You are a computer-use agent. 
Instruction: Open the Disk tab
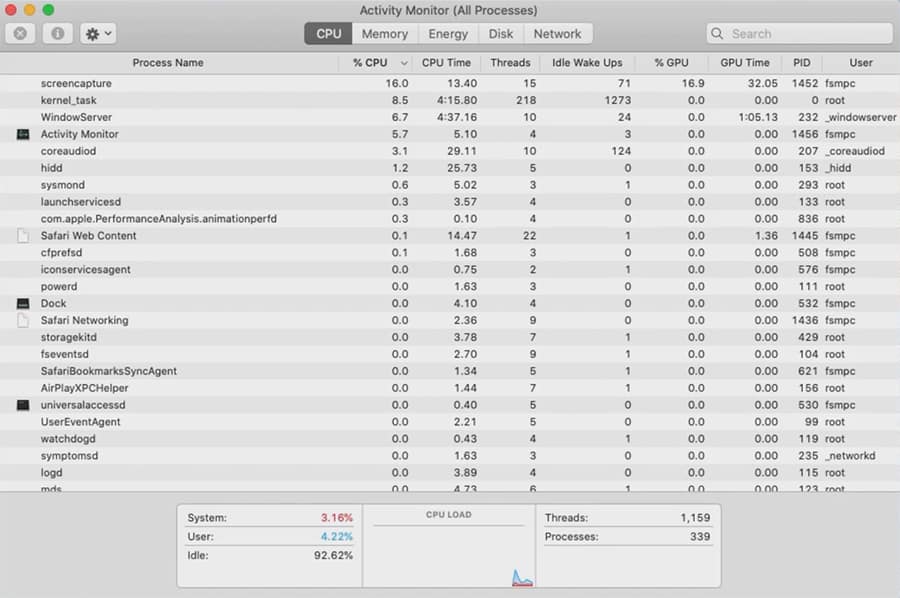click(501, 34)
